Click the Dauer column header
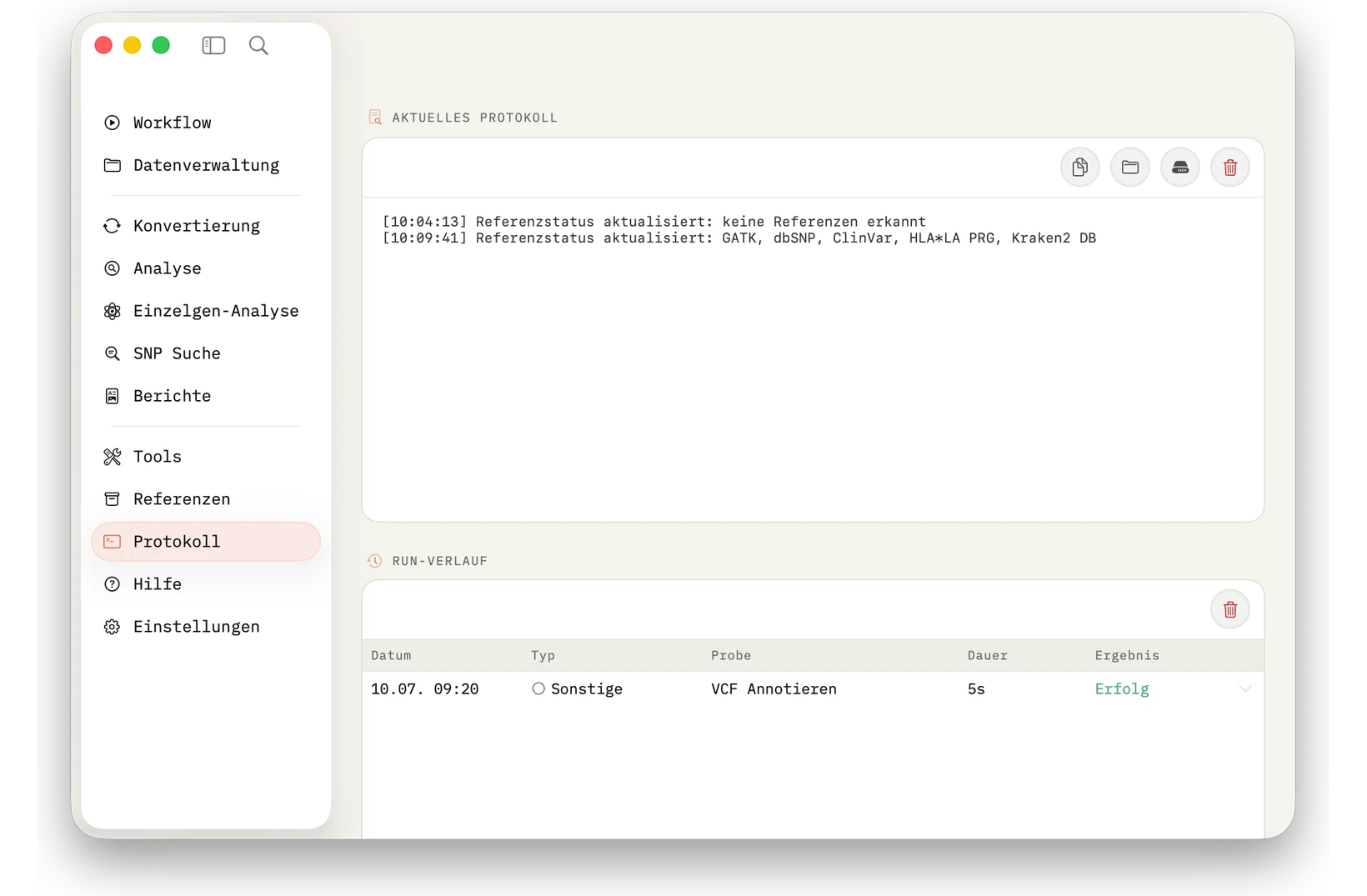 (x=987, y=655)
